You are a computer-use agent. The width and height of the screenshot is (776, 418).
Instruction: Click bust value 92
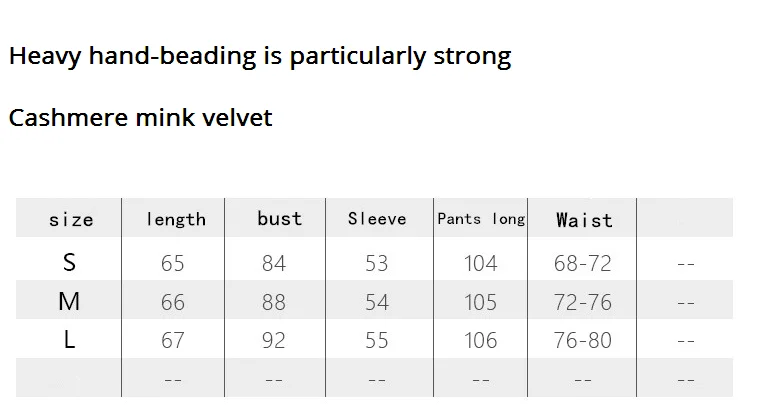pyautogui.click(x=274, y=340)
